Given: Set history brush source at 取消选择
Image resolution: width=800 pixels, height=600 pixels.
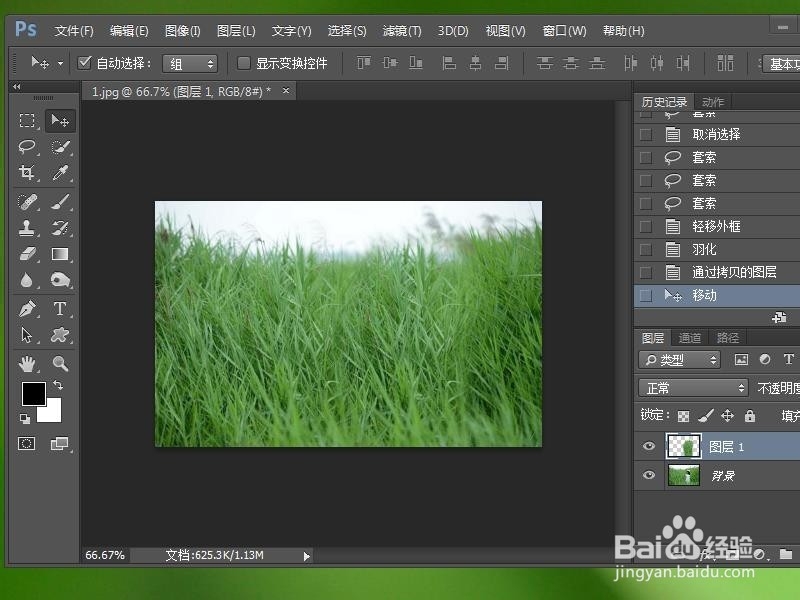Looking at the screenshot, I should click(x=645, y=135).
